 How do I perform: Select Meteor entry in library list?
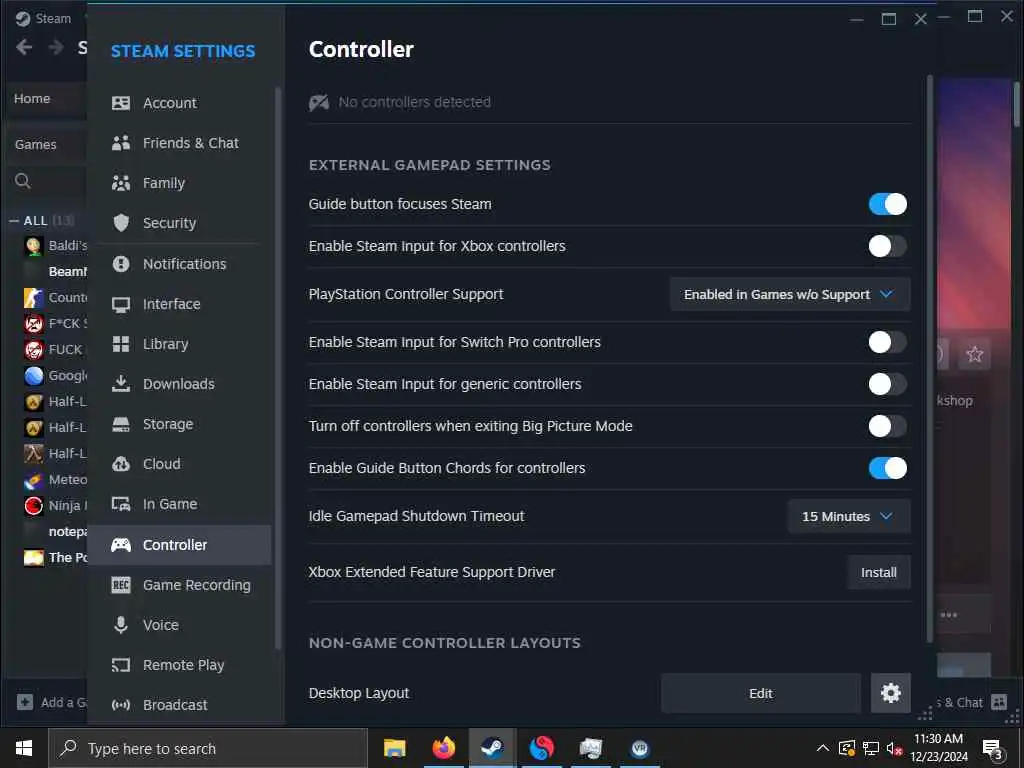[55, 479]
